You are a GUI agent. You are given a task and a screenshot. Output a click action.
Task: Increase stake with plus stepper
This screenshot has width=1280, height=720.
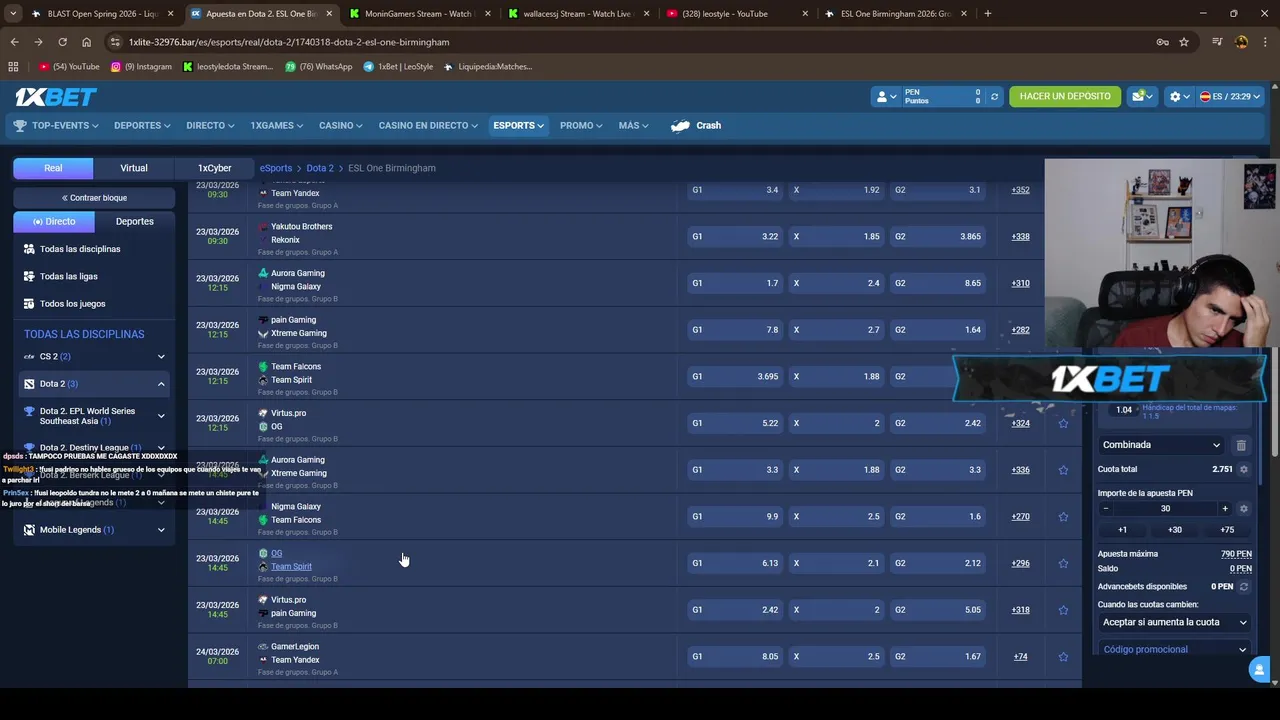1225,509
